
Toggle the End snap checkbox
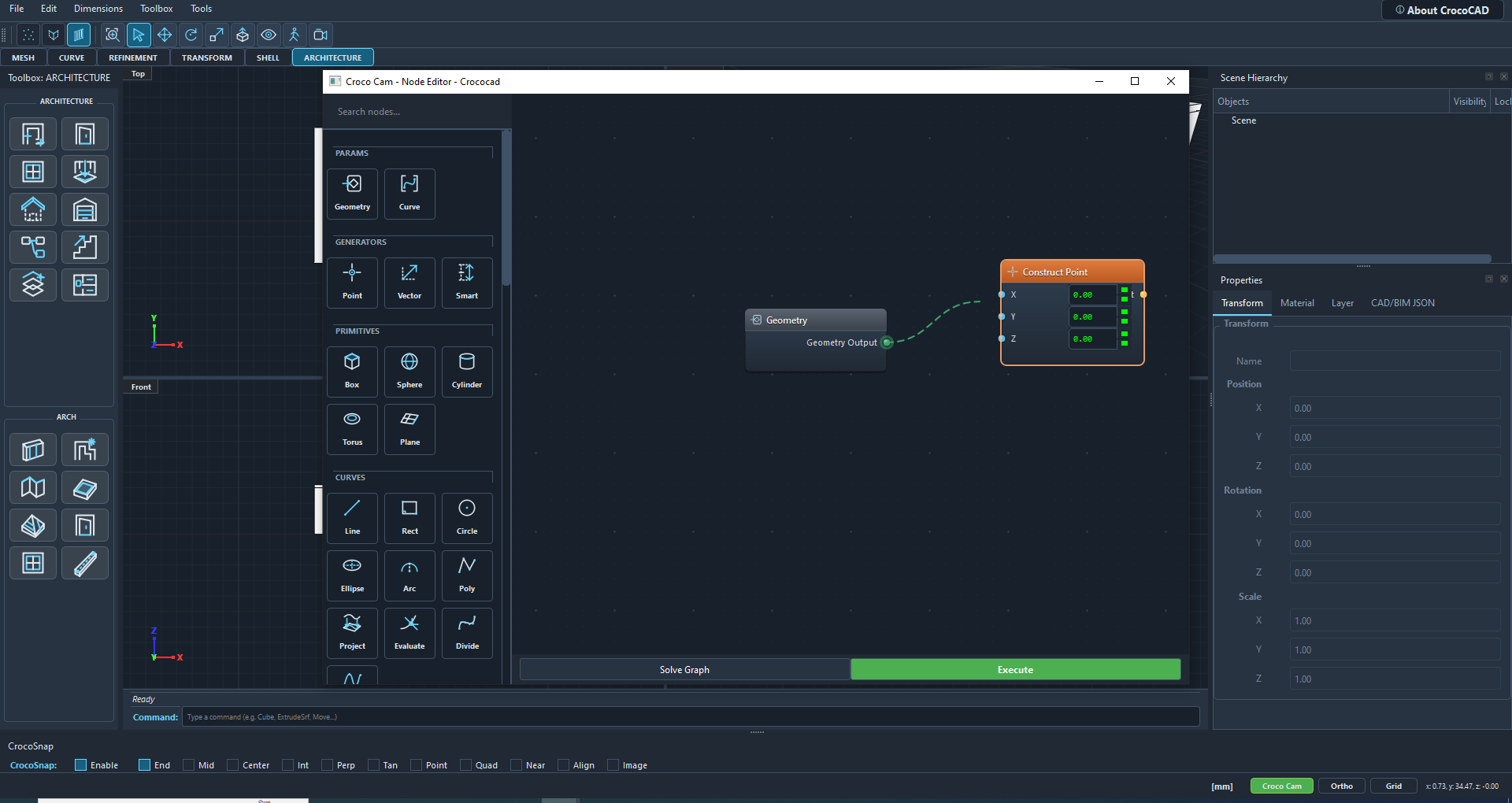coord(144,765)
